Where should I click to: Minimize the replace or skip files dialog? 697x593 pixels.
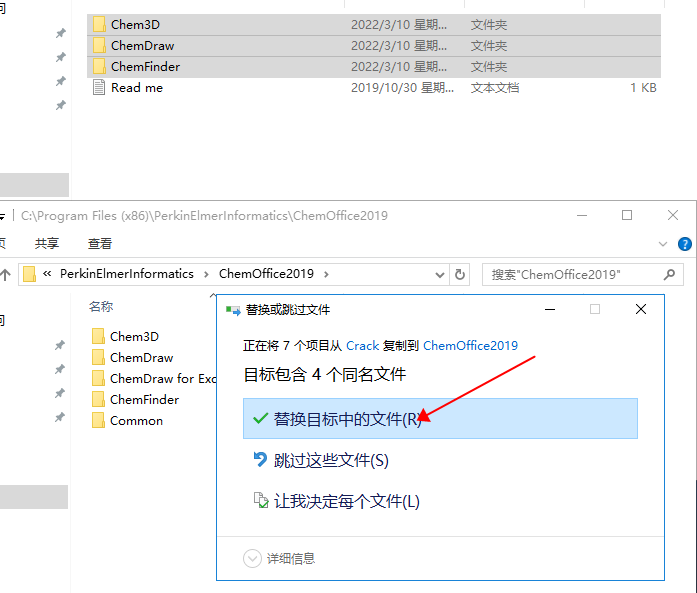[x=550, y=309]
